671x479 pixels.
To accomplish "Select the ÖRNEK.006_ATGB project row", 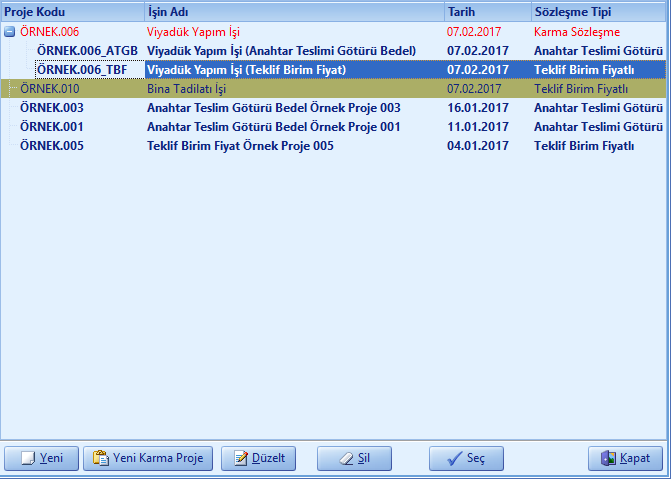I will 85,51.
